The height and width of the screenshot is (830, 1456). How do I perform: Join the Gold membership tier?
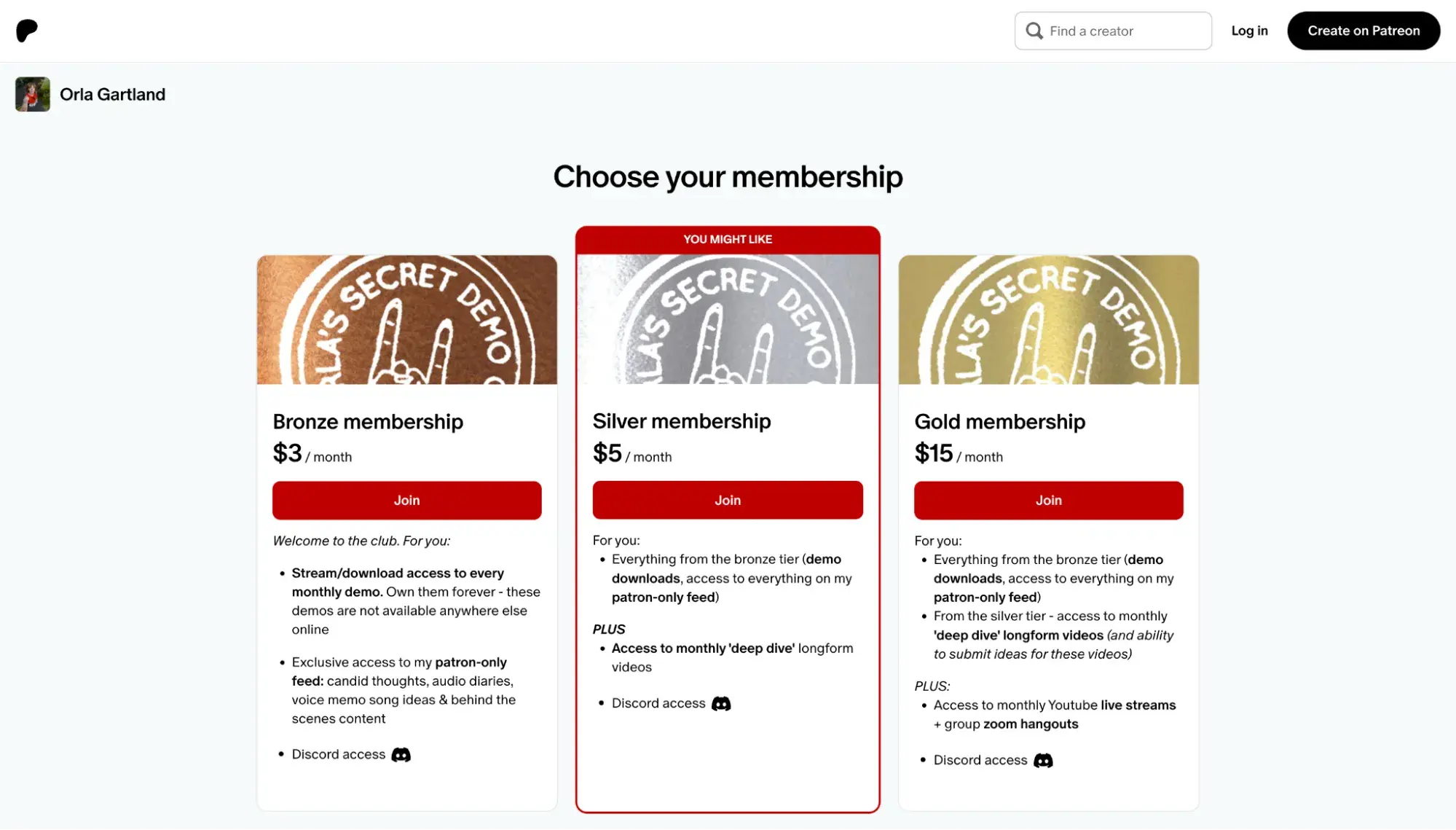1048,500
